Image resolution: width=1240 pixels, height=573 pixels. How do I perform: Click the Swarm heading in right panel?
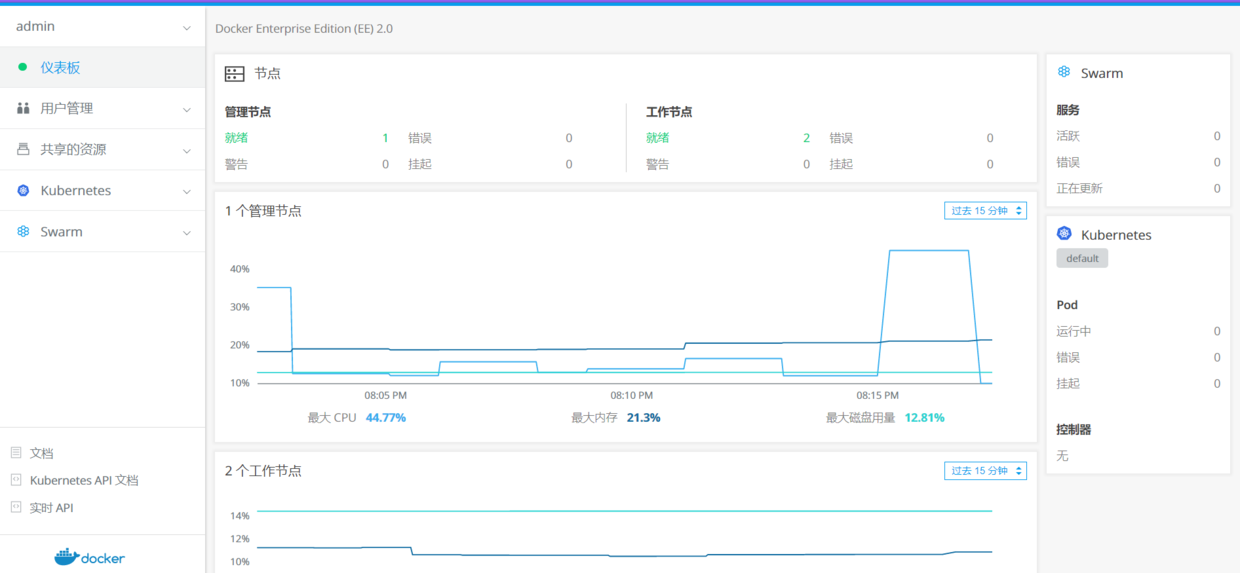point(1102,73)
